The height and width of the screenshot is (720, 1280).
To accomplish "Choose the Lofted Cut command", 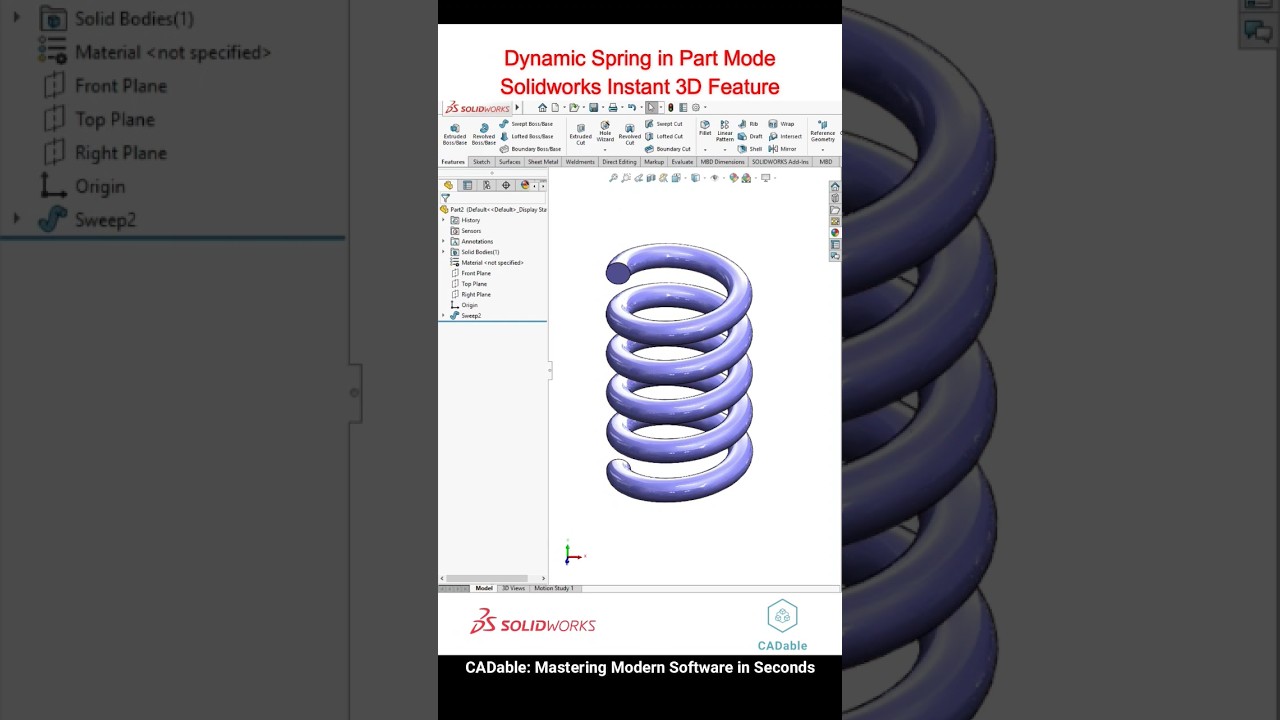I will pyautogui.click(x=664, y=136).
